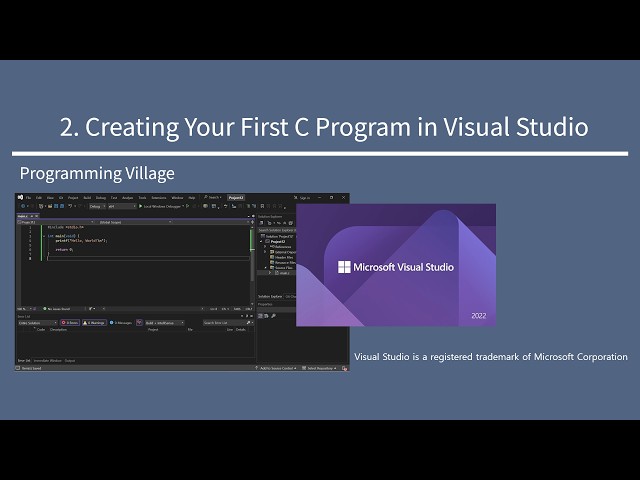Toggle the 0 Messages filter button
Screen dimensions: 640x480
(120, 323)
